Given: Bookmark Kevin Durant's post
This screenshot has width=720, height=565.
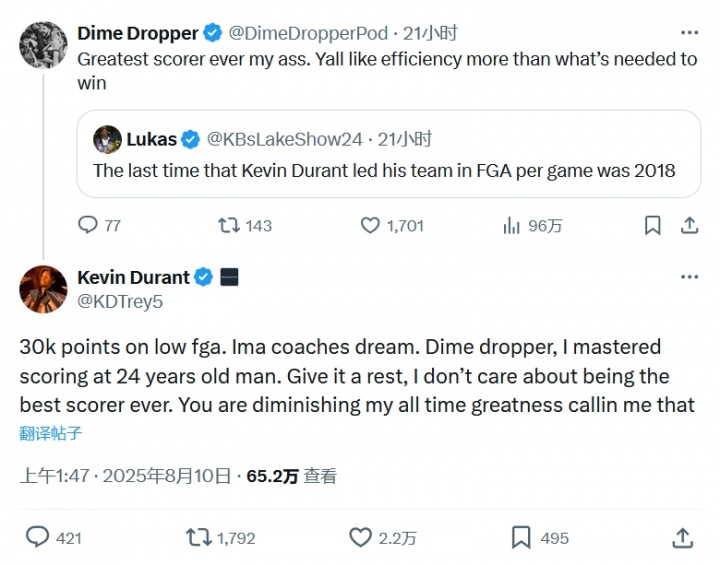Looking at the screenshot, I should (x=521, y=537).
